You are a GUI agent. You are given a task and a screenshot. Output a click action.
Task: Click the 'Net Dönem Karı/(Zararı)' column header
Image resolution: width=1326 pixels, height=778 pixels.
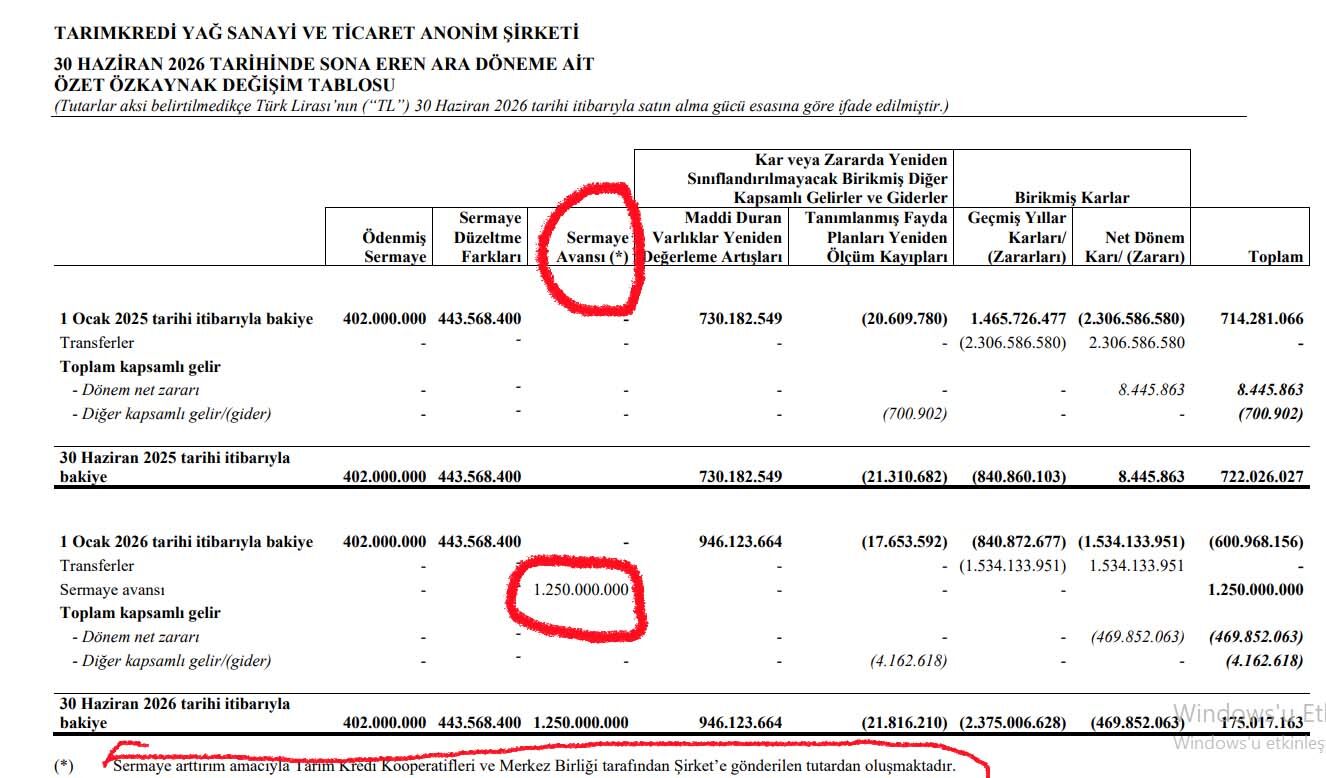[x=1135, y=247]
